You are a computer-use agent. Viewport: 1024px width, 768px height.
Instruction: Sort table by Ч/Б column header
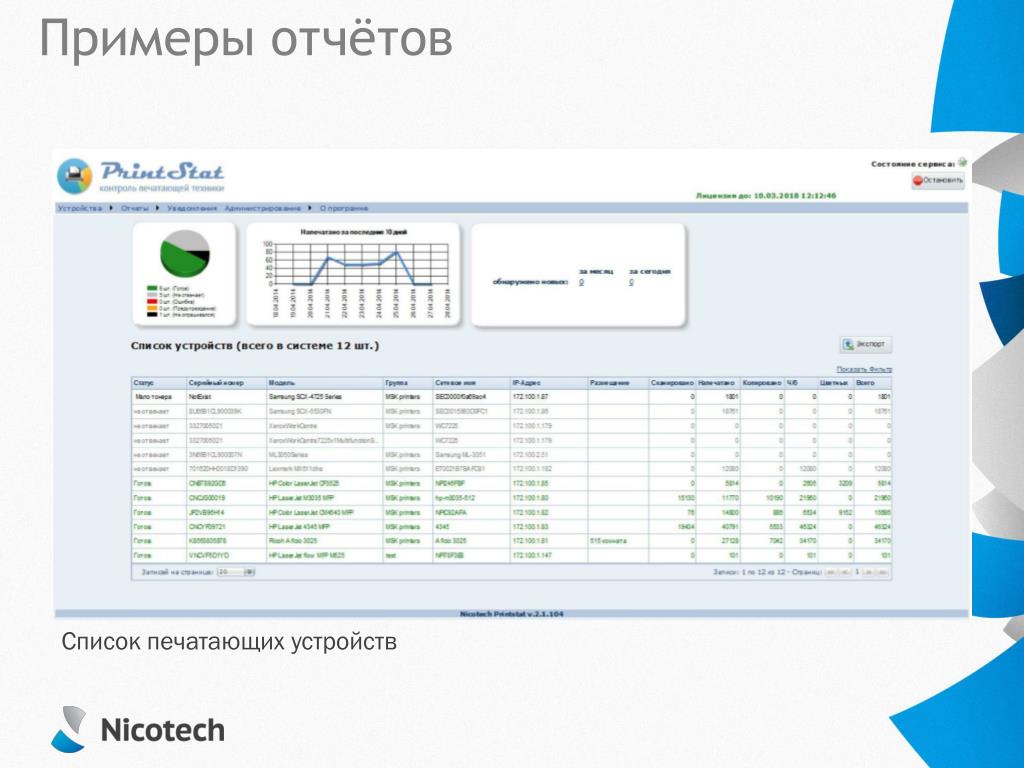(801, 383)
